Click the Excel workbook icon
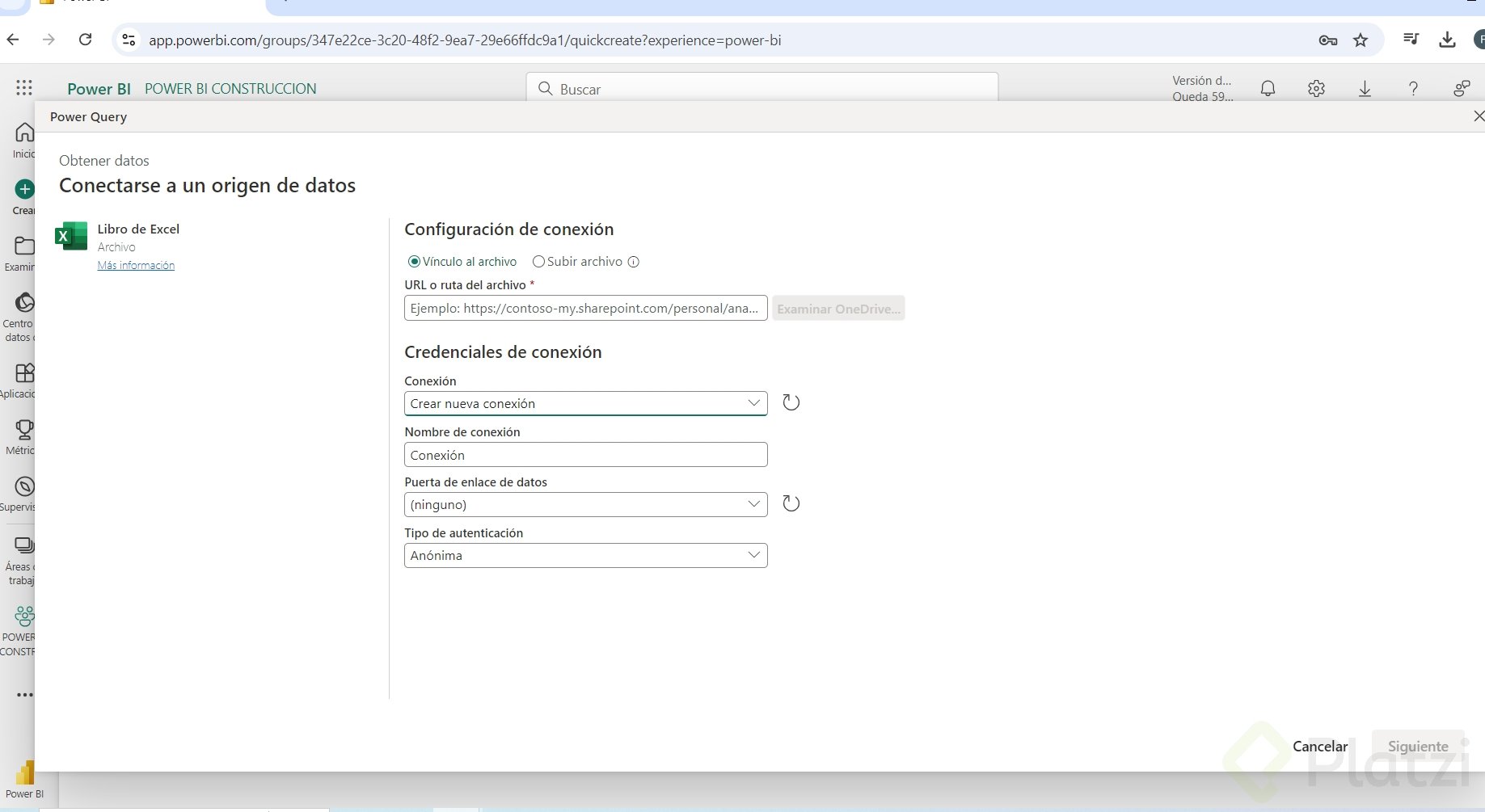The width and height of the screenshot is (1485, 812). click(71, 236)
